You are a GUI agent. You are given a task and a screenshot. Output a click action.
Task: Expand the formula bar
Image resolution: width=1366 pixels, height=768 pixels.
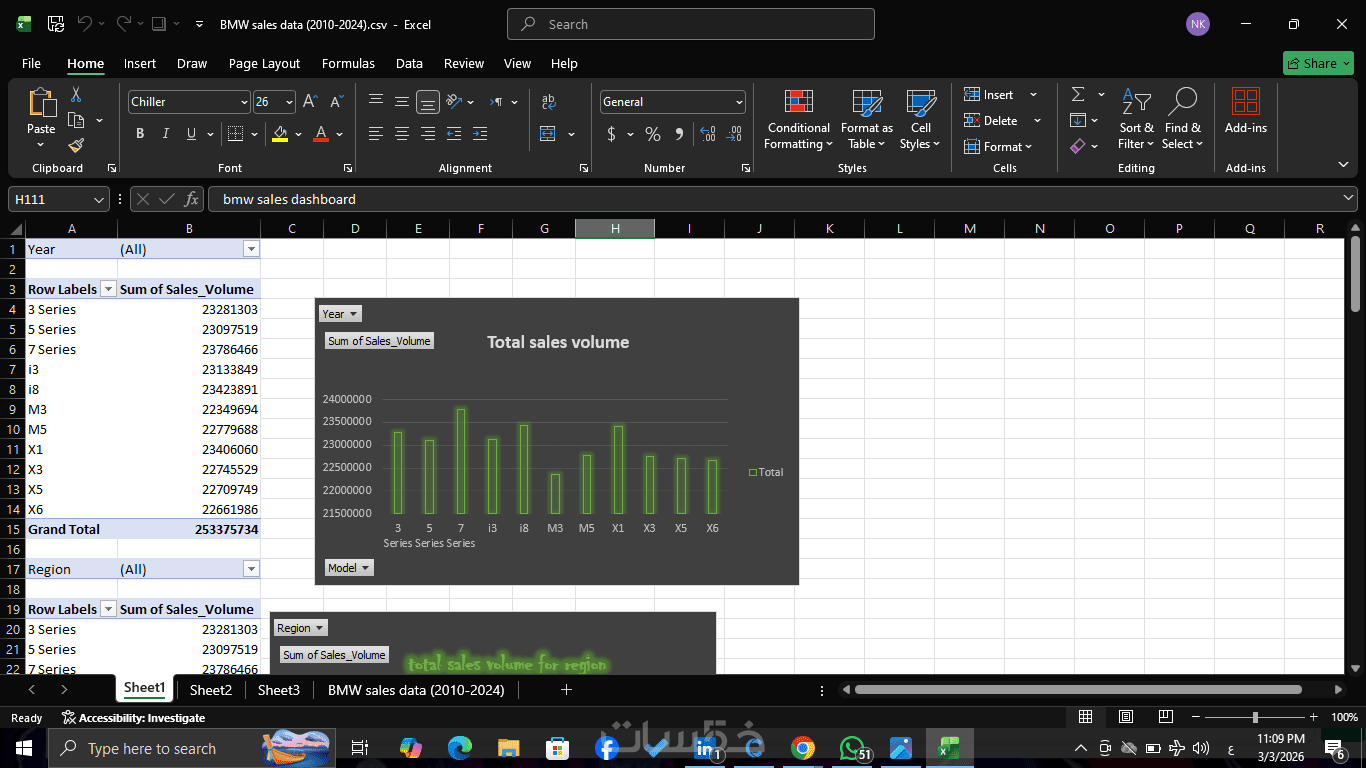(1349, 199)
